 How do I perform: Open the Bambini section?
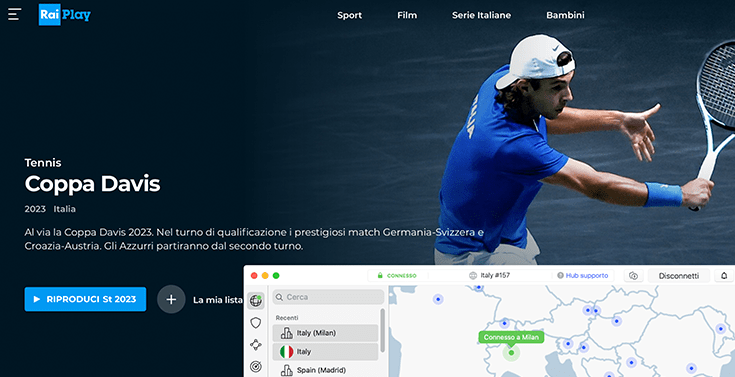[x=565, y=15]
